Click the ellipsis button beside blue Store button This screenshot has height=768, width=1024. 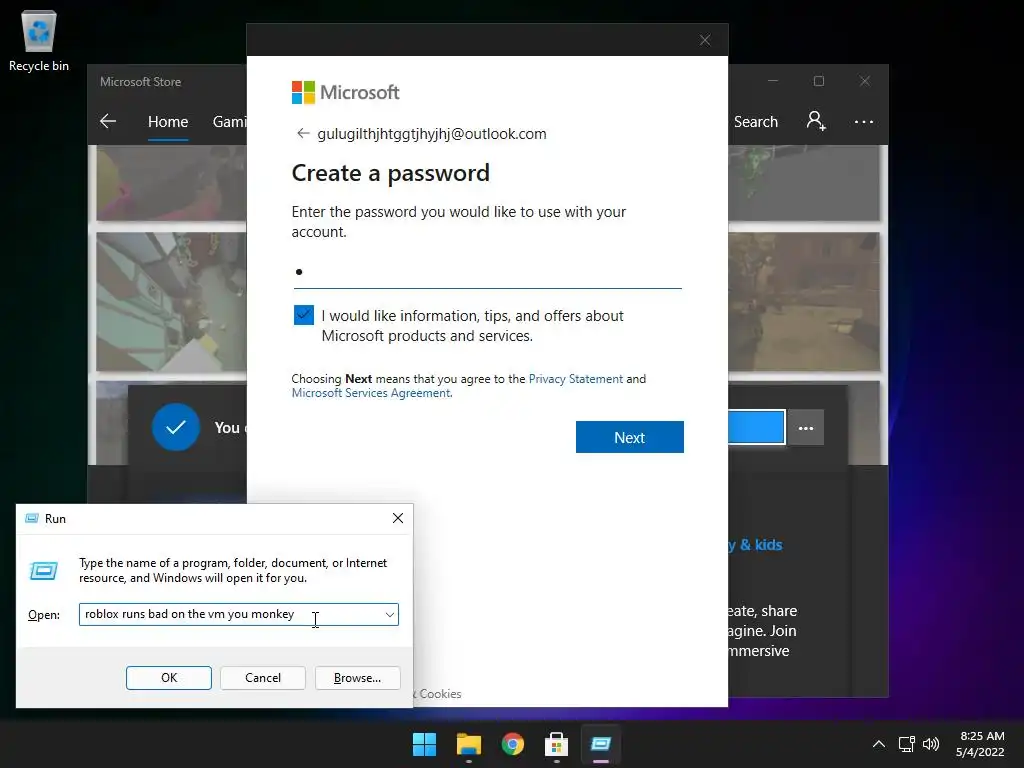pyautogui.click(x=806, y=428)
